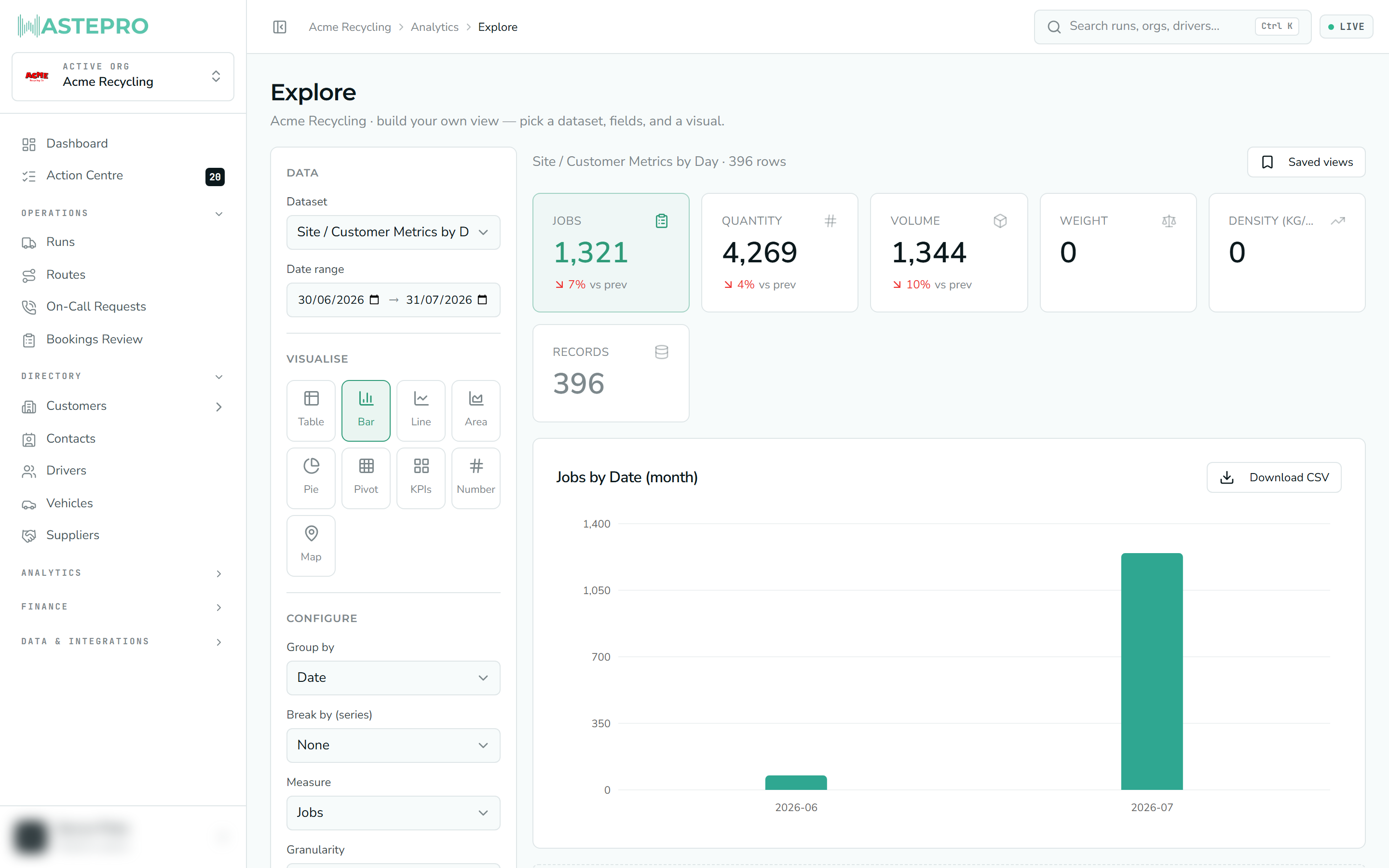Click the Records database icon
The height and width of the screenshot is (868, 1389).
coord(661,352)
